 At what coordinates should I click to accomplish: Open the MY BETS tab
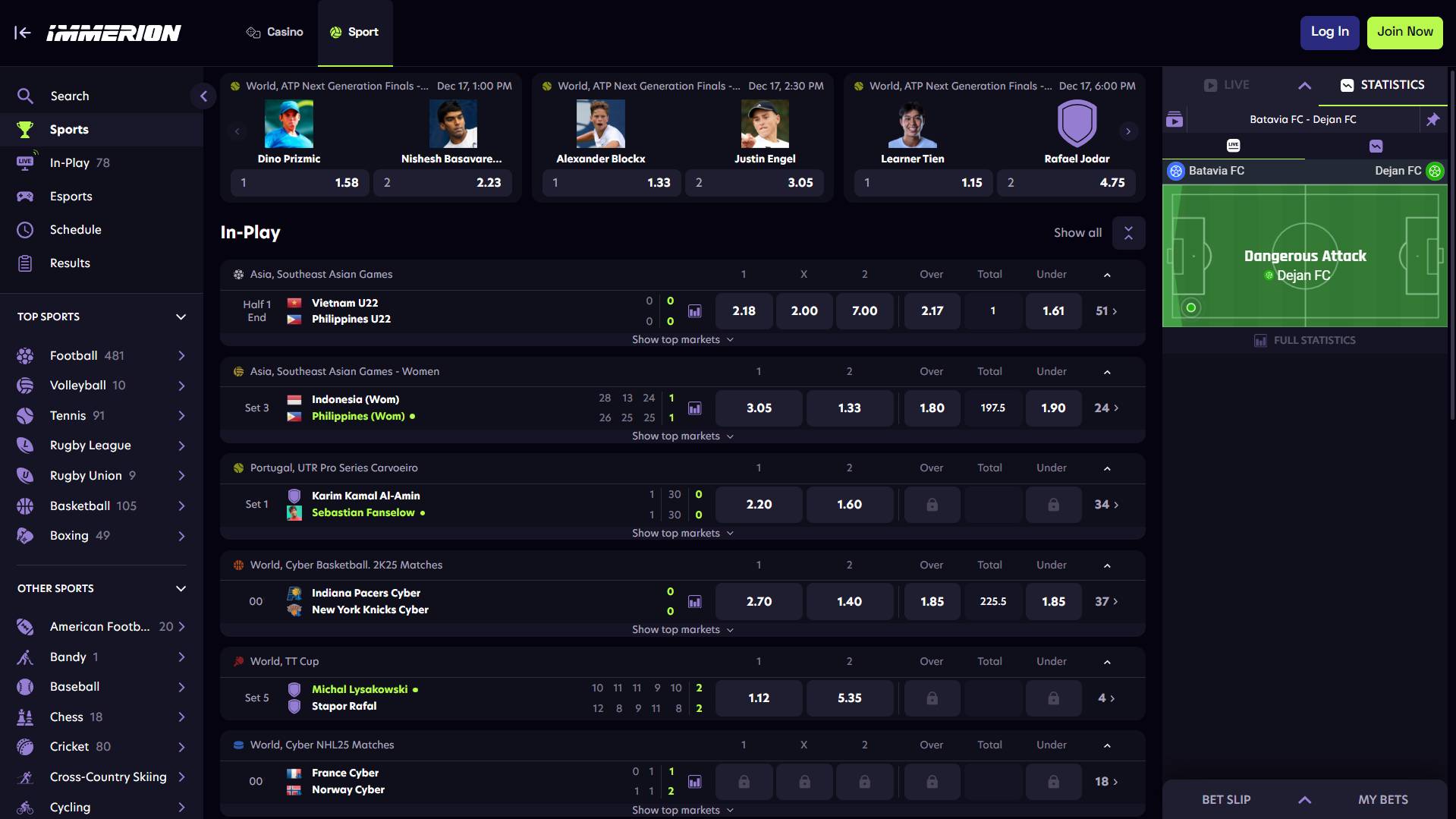(1382, 800)
